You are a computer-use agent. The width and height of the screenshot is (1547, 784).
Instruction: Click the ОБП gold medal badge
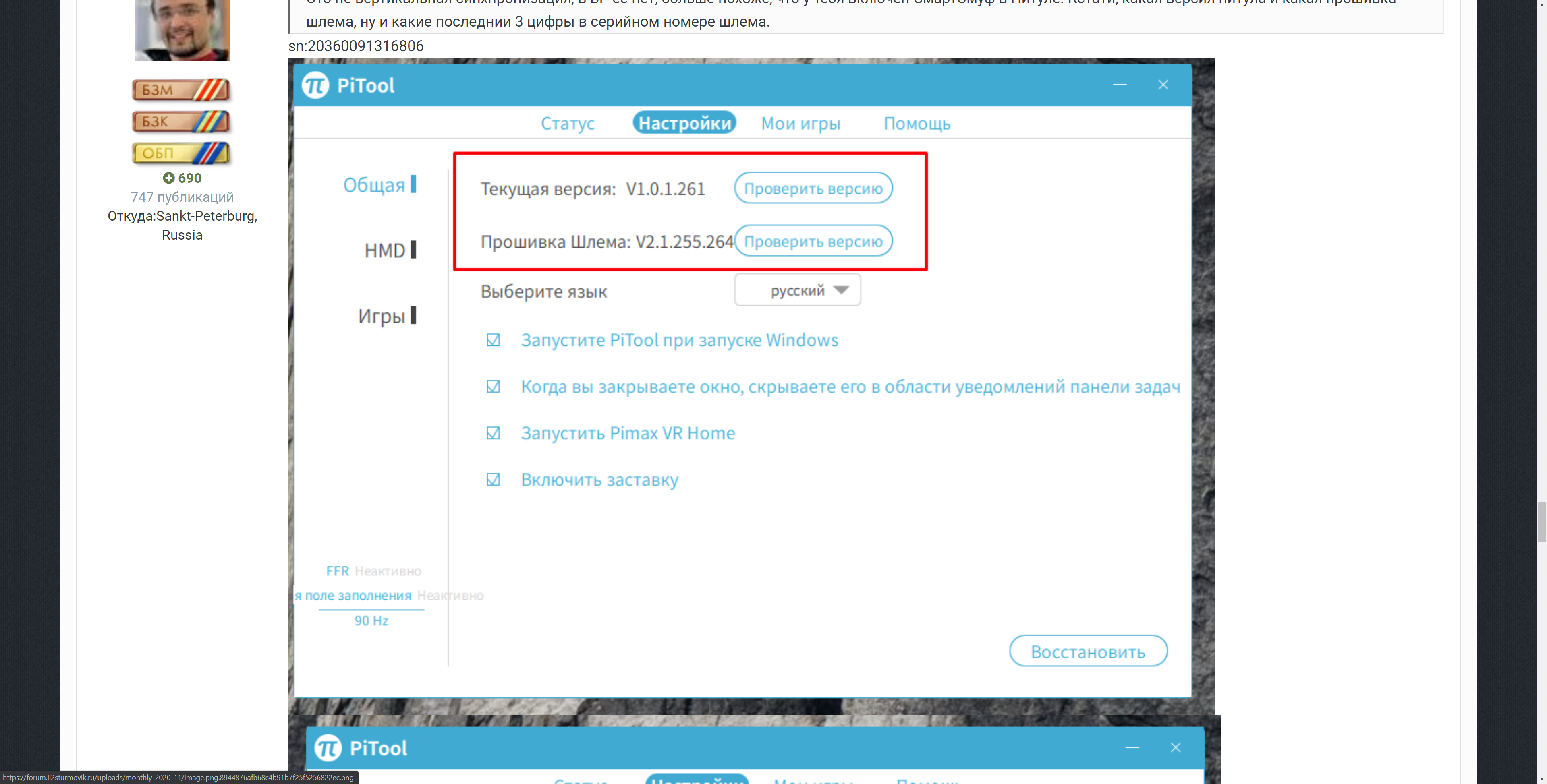[181, 153]
